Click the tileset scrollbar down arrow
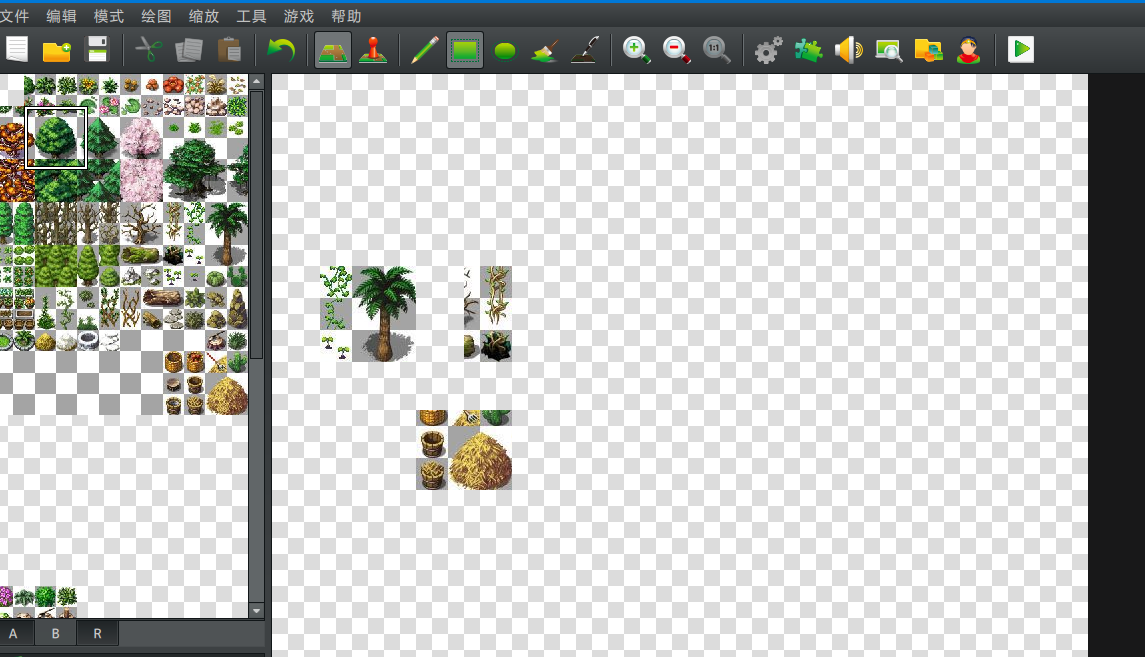 256,610
